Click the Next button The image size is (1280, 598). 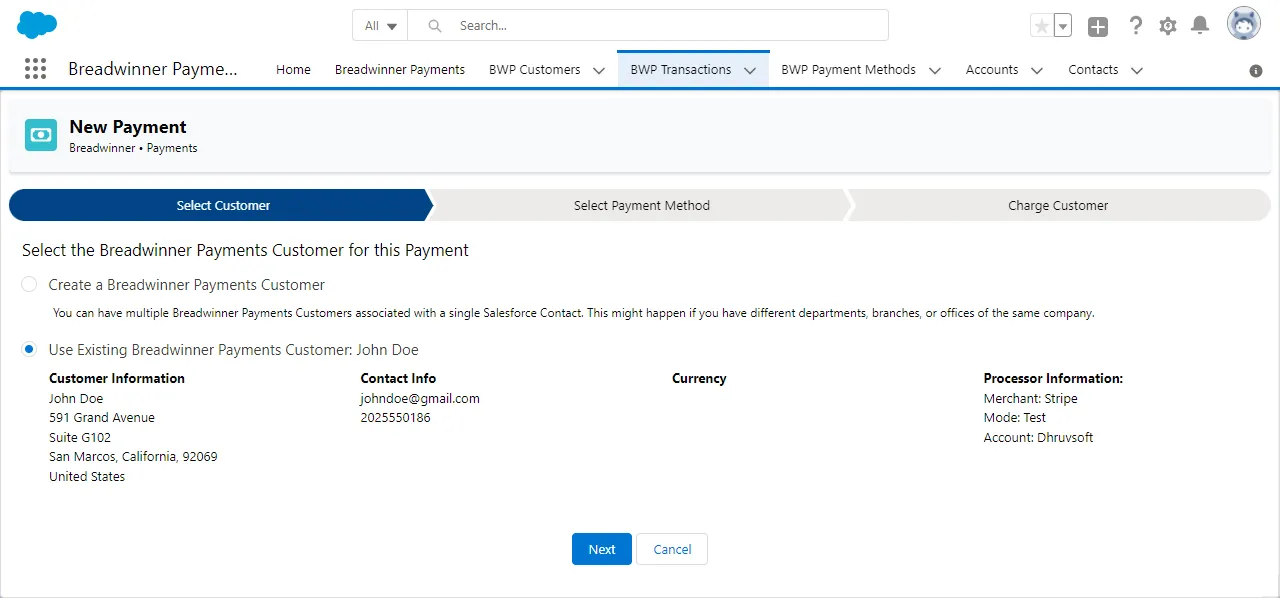tap(602, 549)
